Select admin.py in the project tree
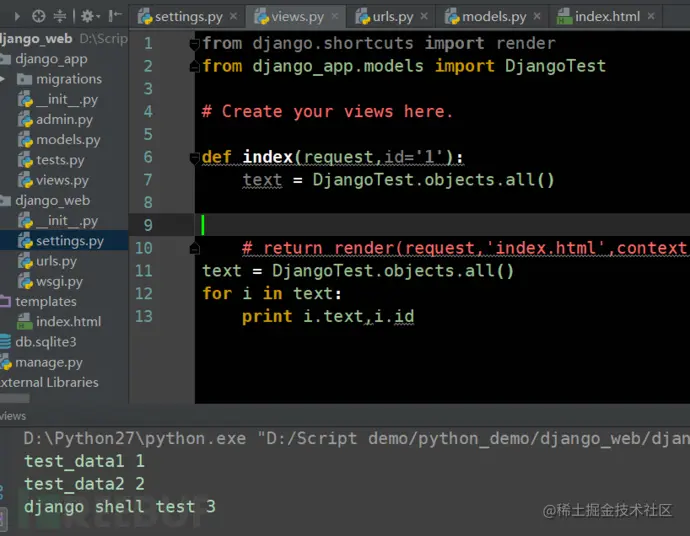The image size is (690, 536). pos(64,120)
